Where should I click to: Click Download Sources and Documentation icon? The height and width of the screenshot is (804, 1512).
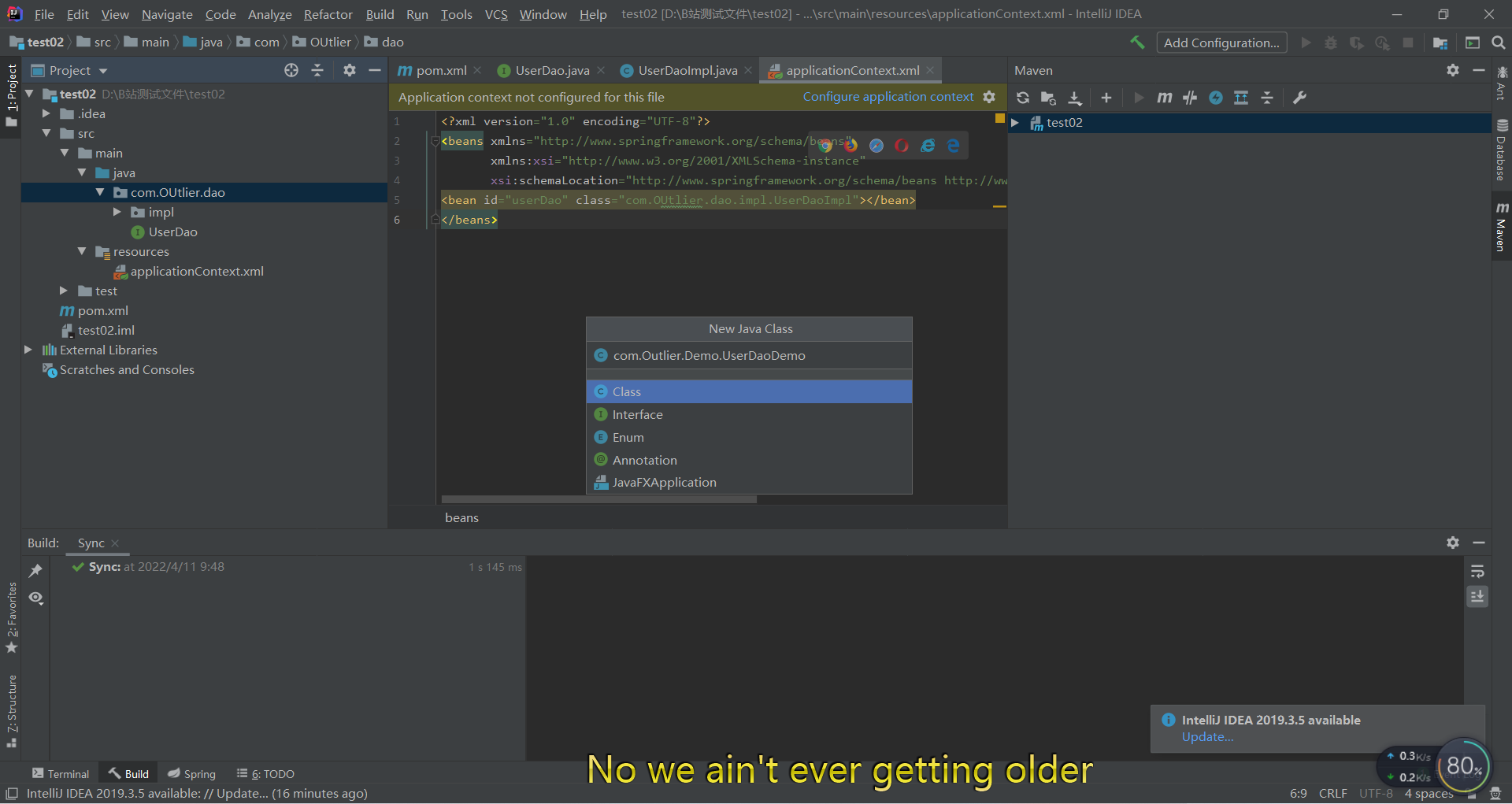1074,98
